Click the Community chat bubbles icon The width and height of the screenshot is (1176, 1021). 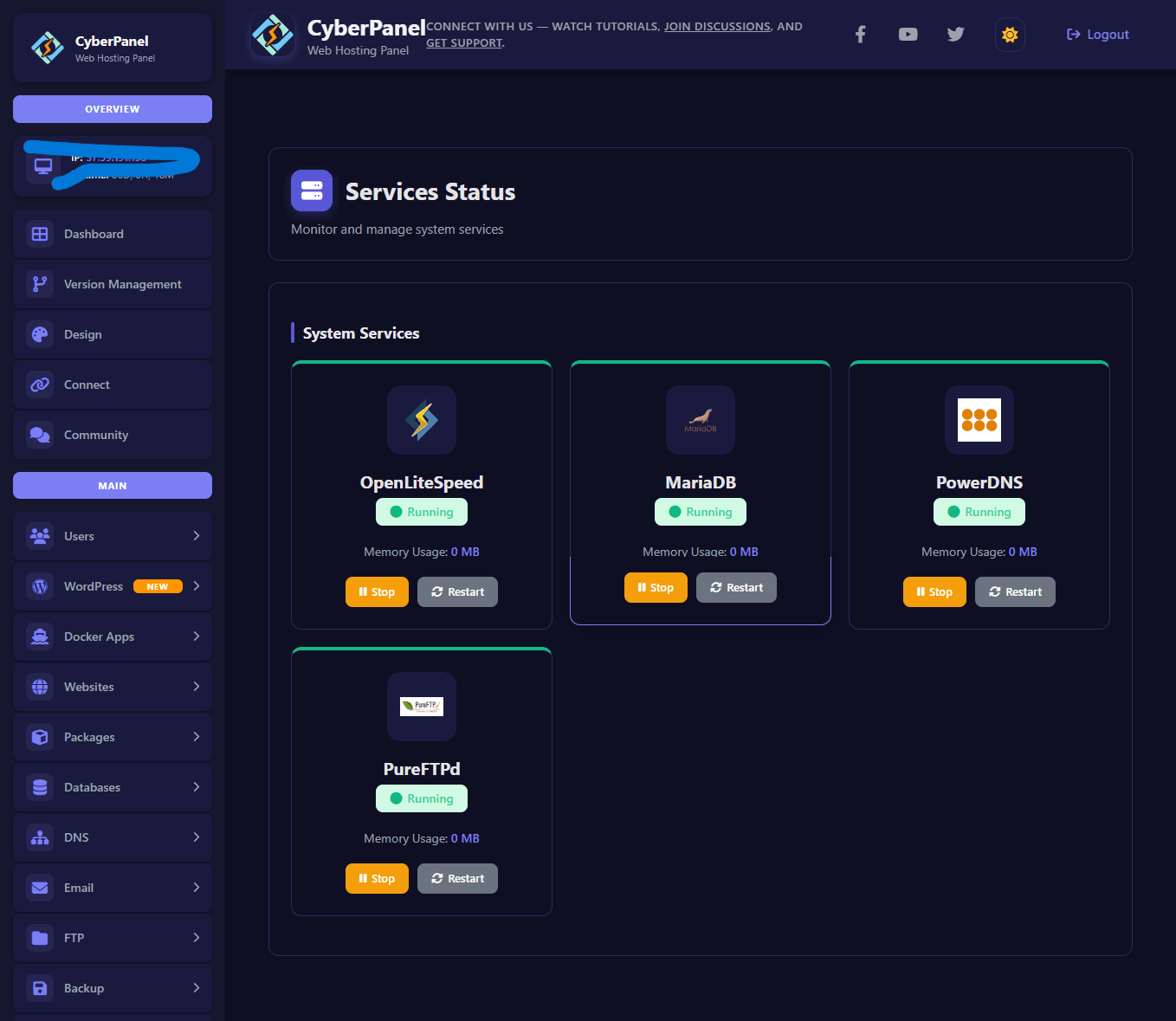tap(40, 435)
